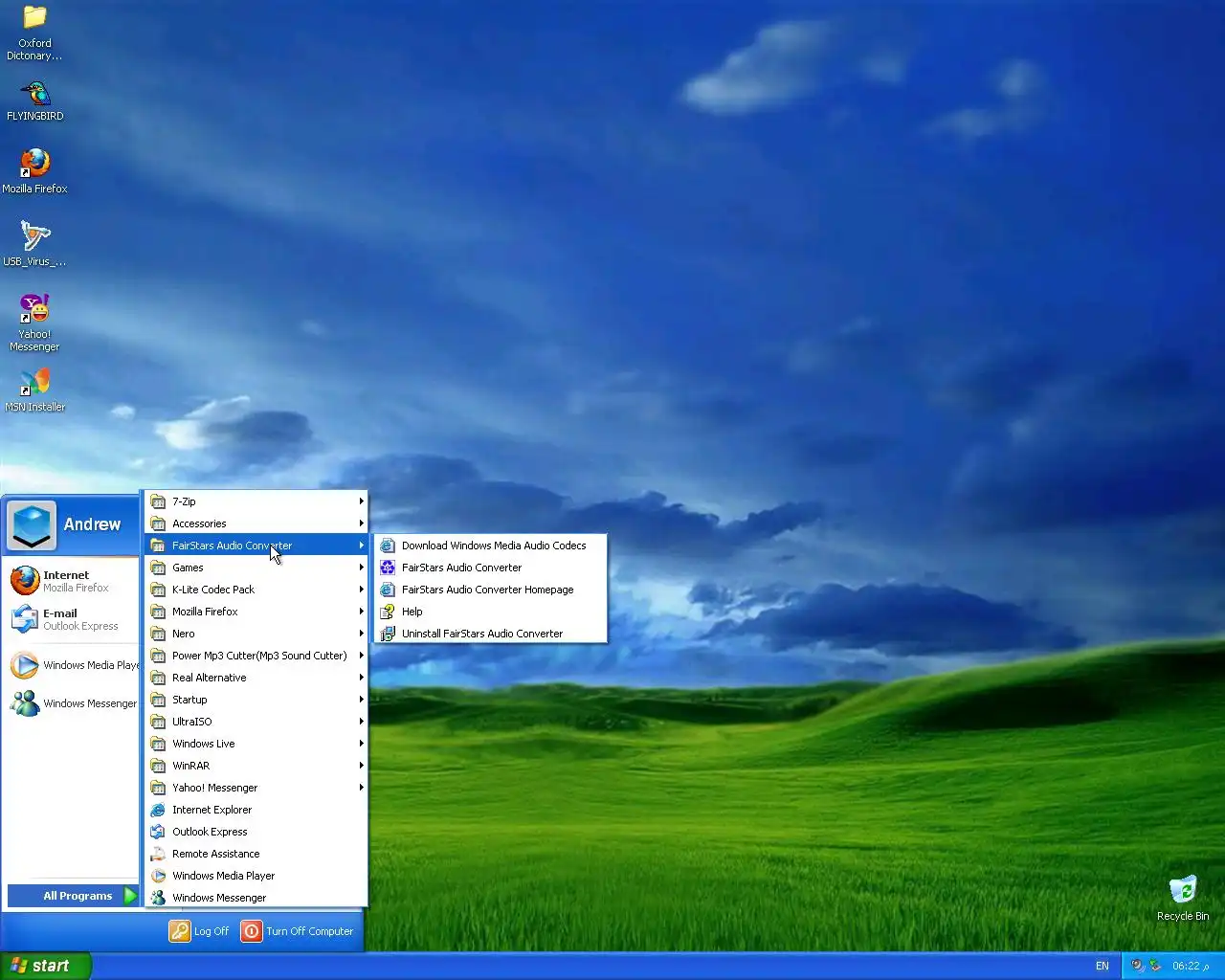The image size is (1225, 980).
Task: Open Power Mp3 Cutter(Mp3 Sound Cutter) folder
Action: 256,656
